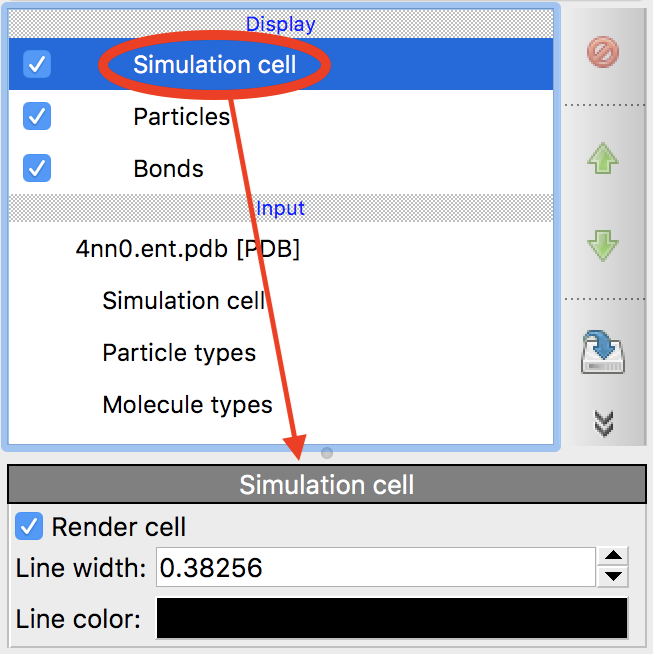The width and height of the screenshot is (653, 654).
Task: Click the red delete modifier icon
Action: (603, 52)
